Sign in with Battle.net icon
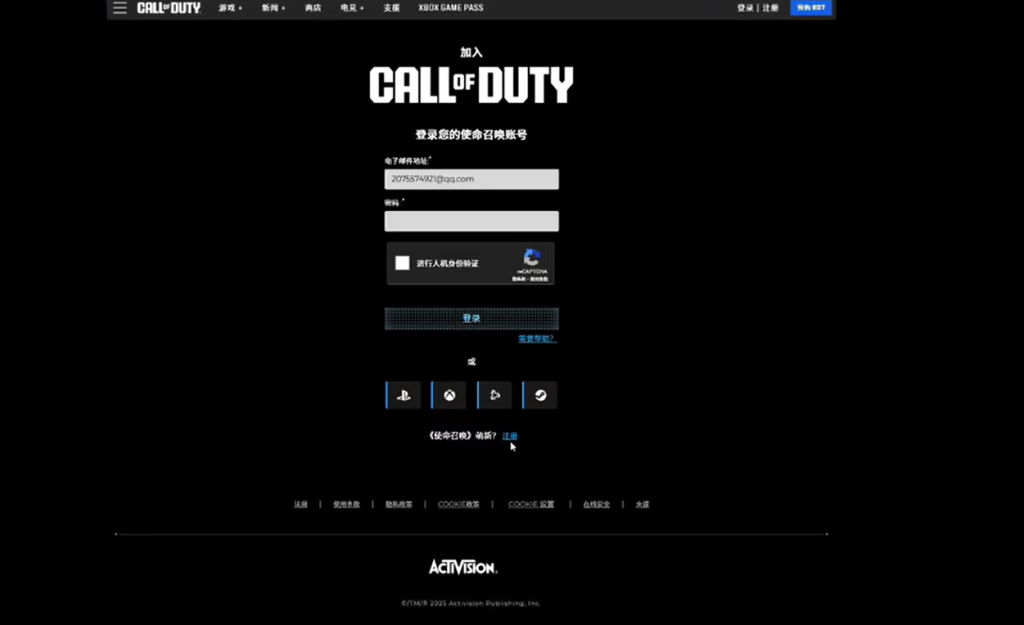Screen dimensions: 1024x625 [x=494, y=395]
